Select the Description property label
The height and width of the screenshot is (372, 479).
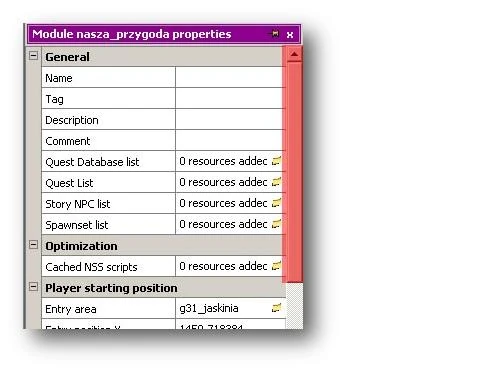[x=72, y=120]
